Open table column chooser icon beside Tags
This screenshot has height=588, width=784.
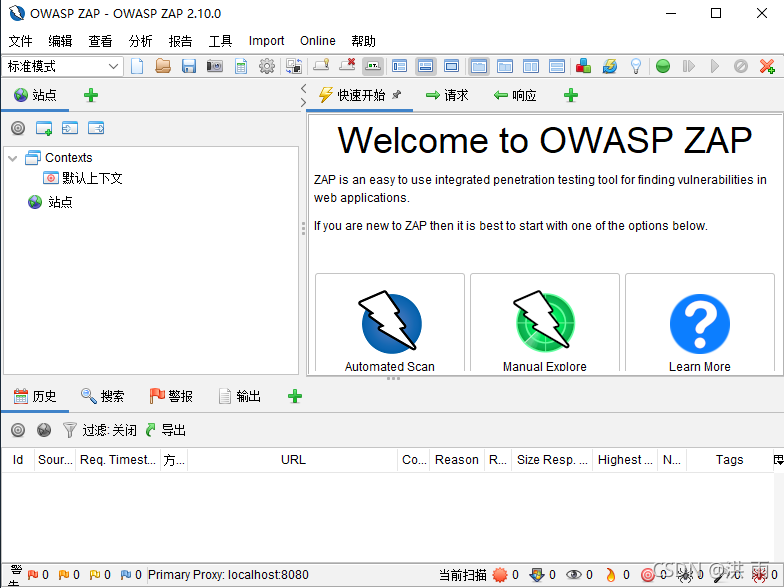click(778, 460)
